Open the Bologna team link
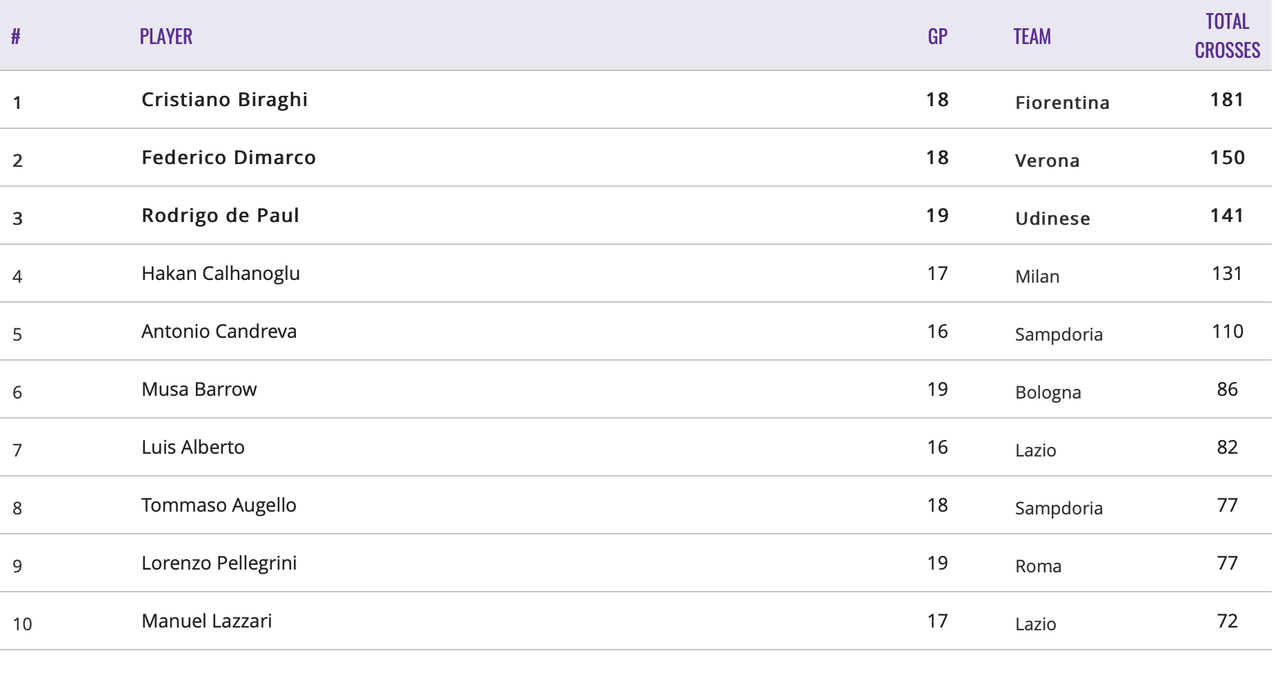The height and width of the screenshot is (673, 1280). click(x=1048, y=392)
